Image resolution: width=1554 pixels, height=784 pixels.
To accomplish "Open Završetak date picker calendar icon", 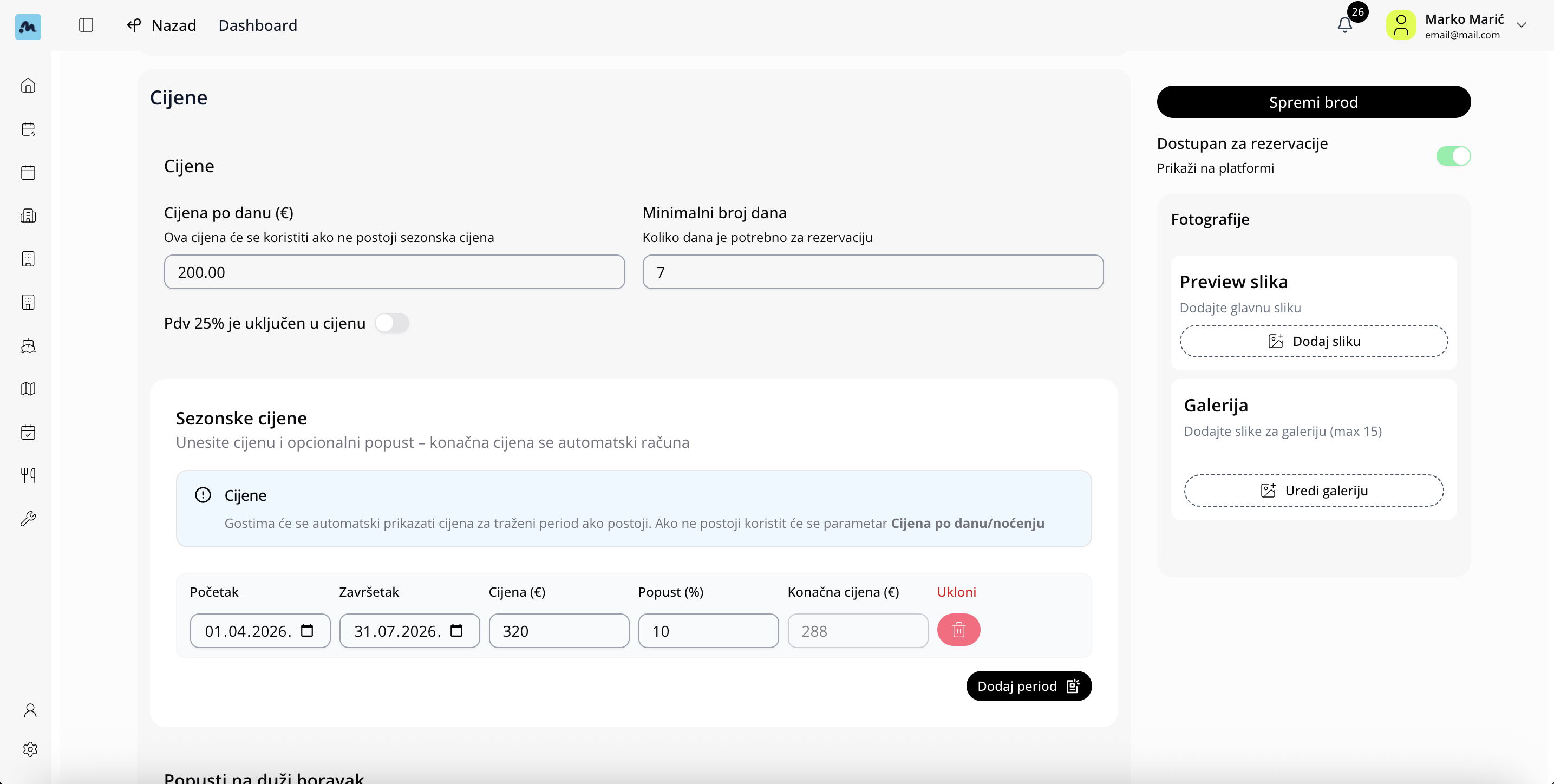I will pyautogui.click(x=456, y=631).
